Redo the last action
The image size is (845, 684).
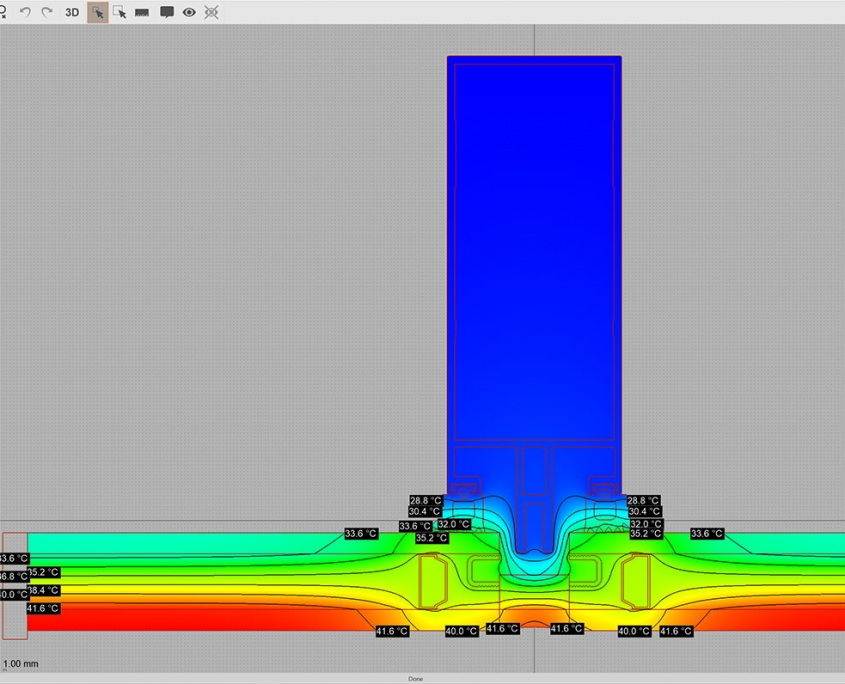47,12
